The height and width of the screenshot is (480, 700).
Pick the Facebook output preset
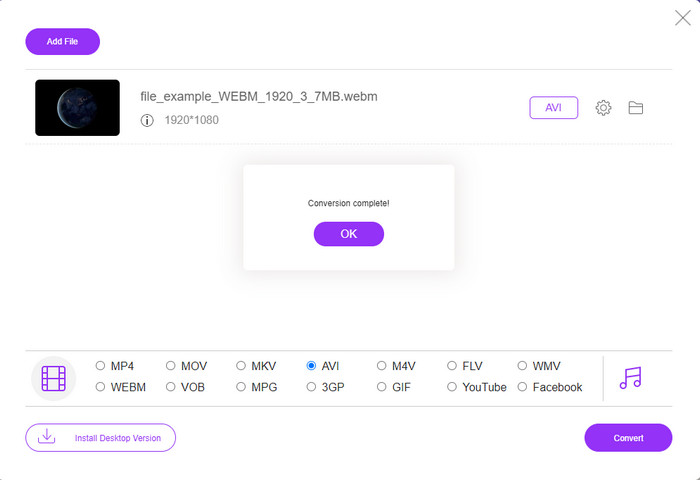click(x=523, y=387)
